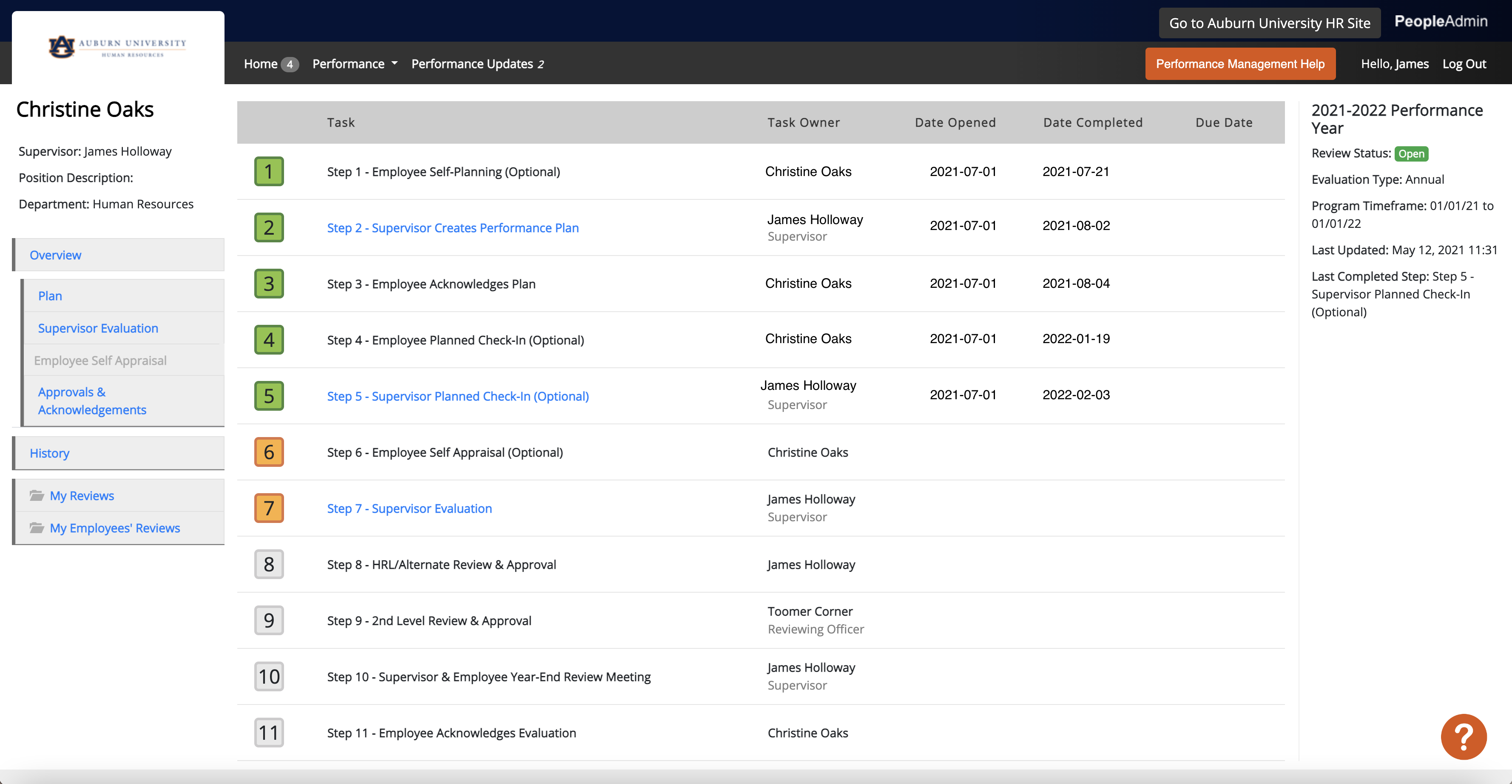Click Step 8 - HRL/Alternate Review & Approval
1512x784 pixels.
[441, 564]
